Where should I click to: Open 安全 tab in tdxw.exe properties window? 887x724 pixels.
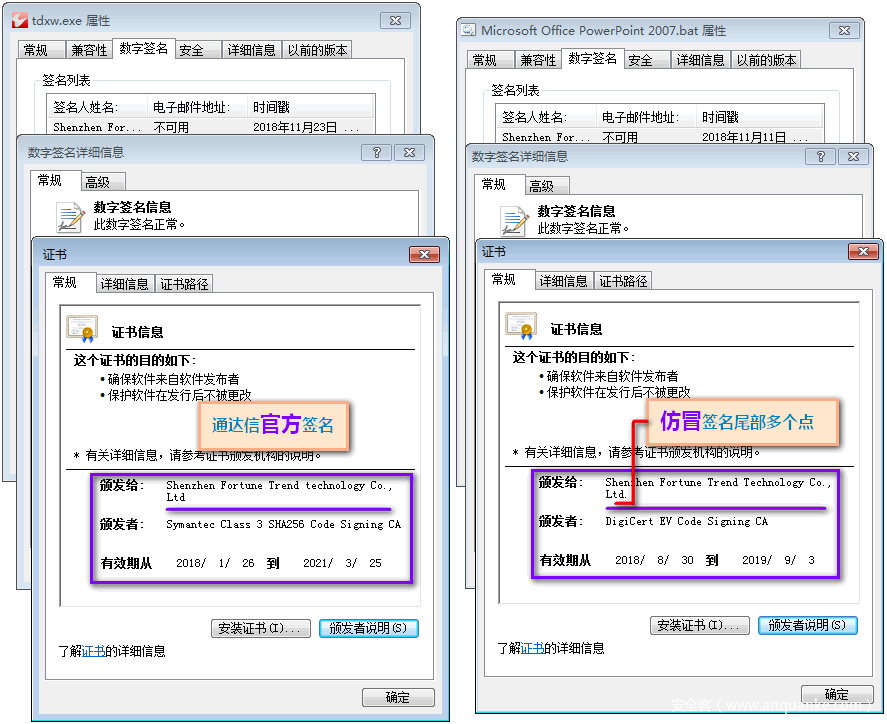pyautogui.click(x=198, y=50)
